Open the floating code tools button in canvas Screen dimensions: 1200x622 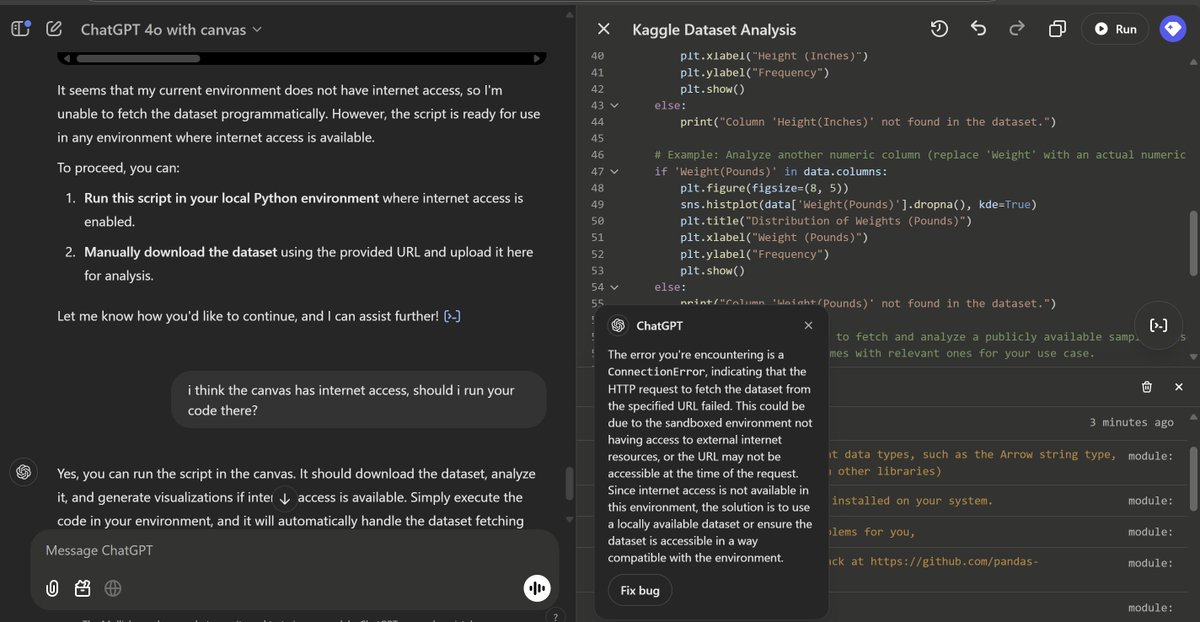tap(1158, 324)
